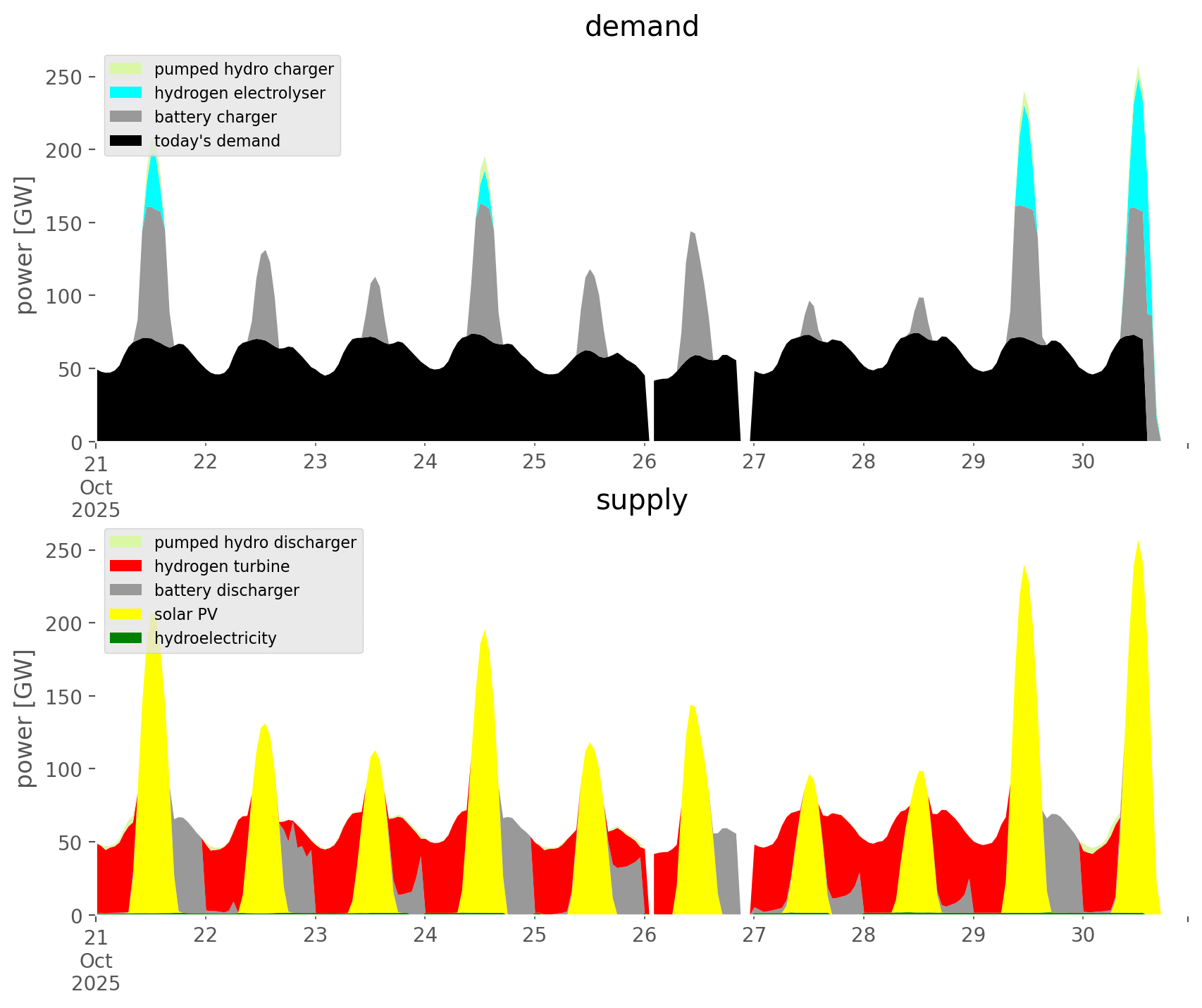
Task: Click the green hydroelectricity legend swatch
Action: [x=126, y=638]
